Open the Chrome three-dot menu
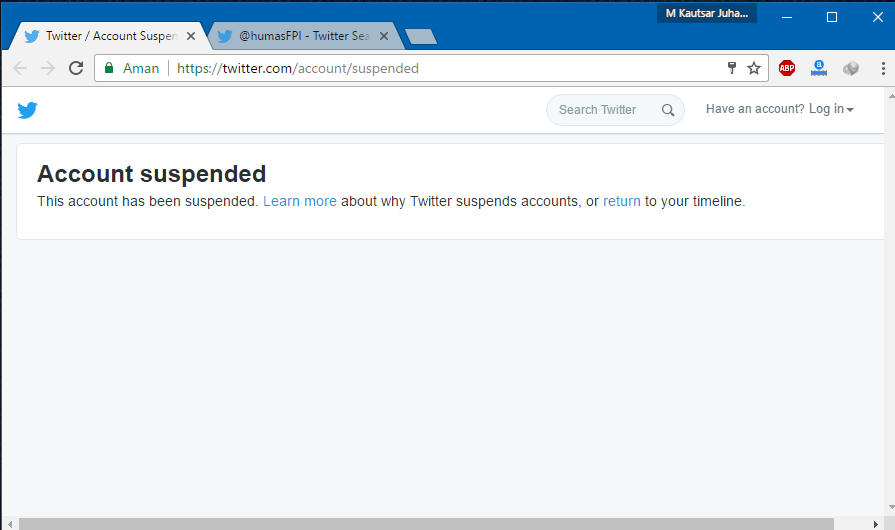This screenshot has height=530, width=895. tap(883, 68)
